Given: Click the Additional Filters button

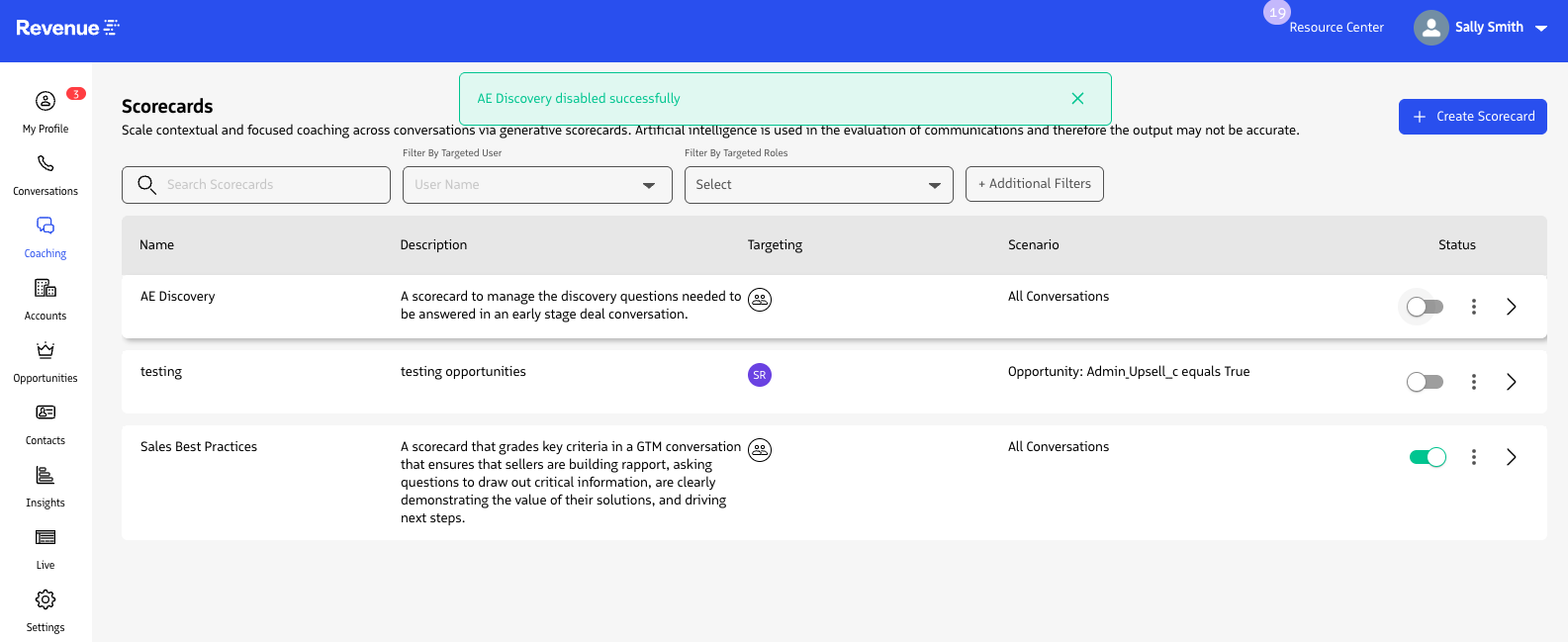Looking at the screenshot, I should click(1034, 184).
